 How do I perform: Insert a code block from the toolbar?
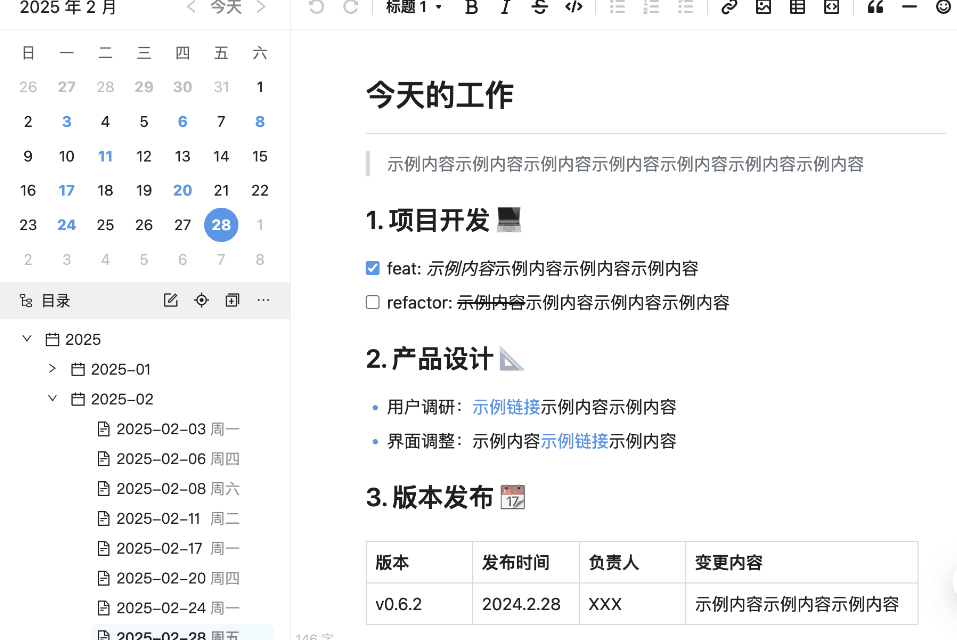point(831,7)
